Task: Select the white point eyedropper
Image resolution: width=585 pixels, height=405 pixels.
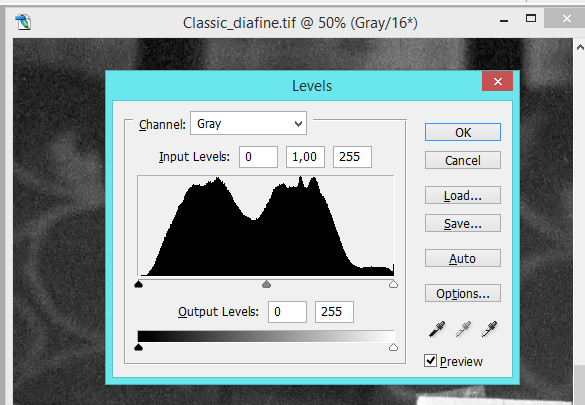Action: pos(489,329)
